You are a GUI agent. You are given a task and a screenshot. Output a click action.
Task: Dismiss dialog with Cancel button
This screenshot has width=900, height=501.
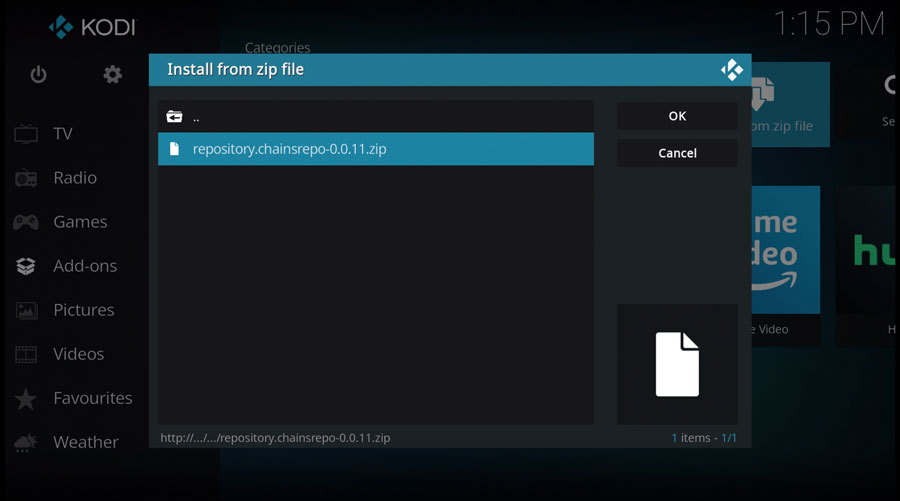(x=677, y=153)
